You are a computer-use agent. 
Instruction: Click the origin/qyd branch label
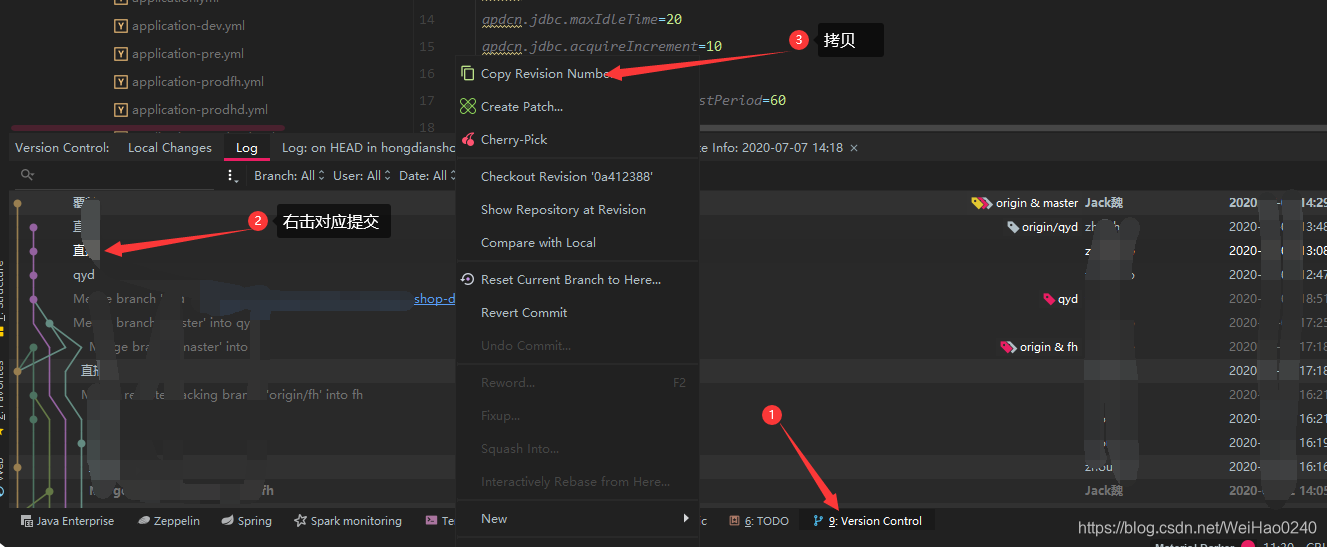1050,227
